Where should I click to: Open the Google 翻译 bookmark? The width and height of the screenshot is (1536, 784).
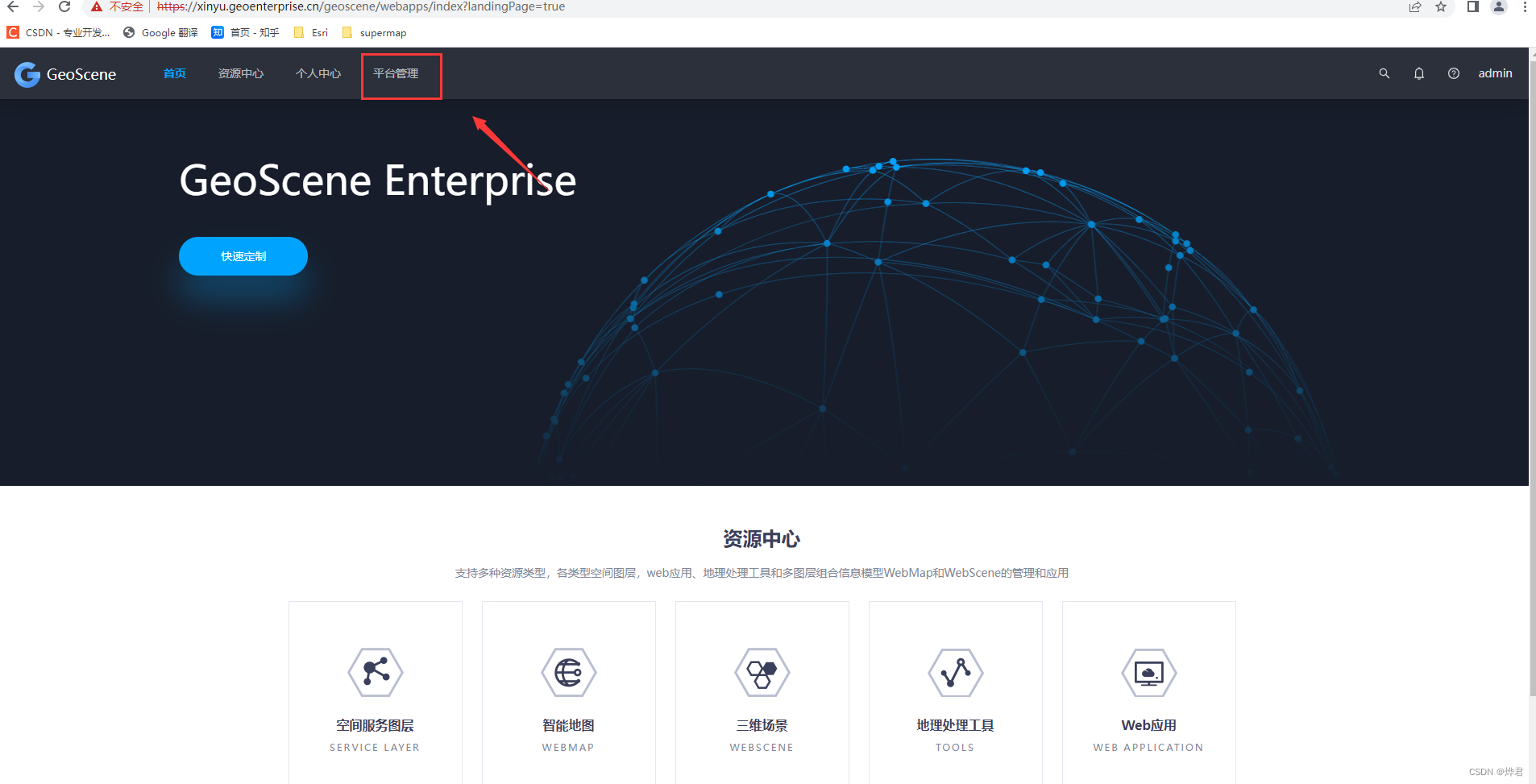tap(160, 32)
